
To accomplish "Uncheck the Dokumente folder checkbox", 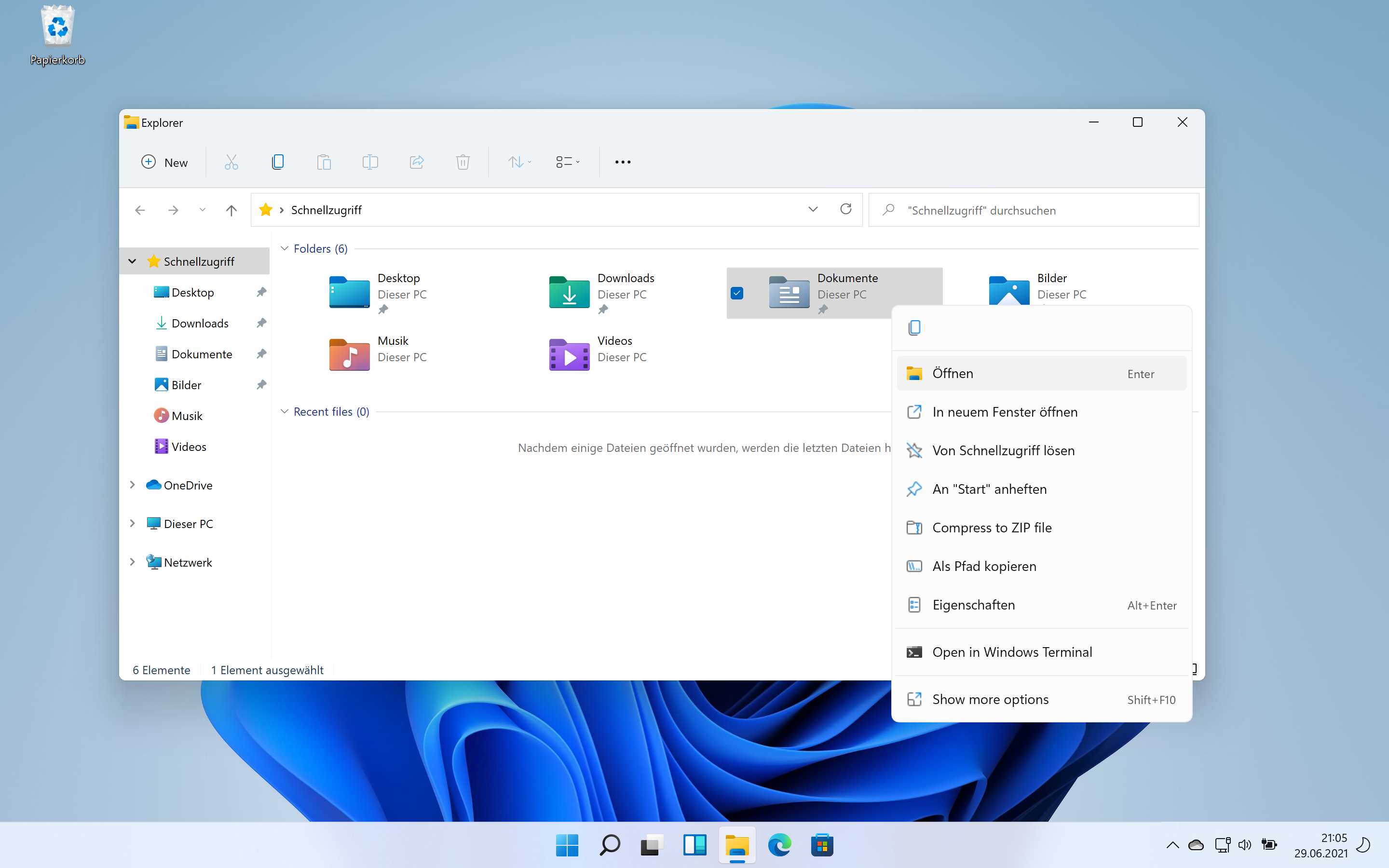I will pos(737,293).
